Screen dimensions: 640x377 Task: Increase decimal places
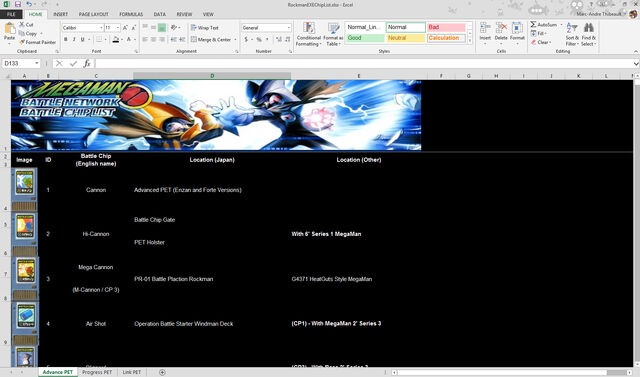click(278, 40)
